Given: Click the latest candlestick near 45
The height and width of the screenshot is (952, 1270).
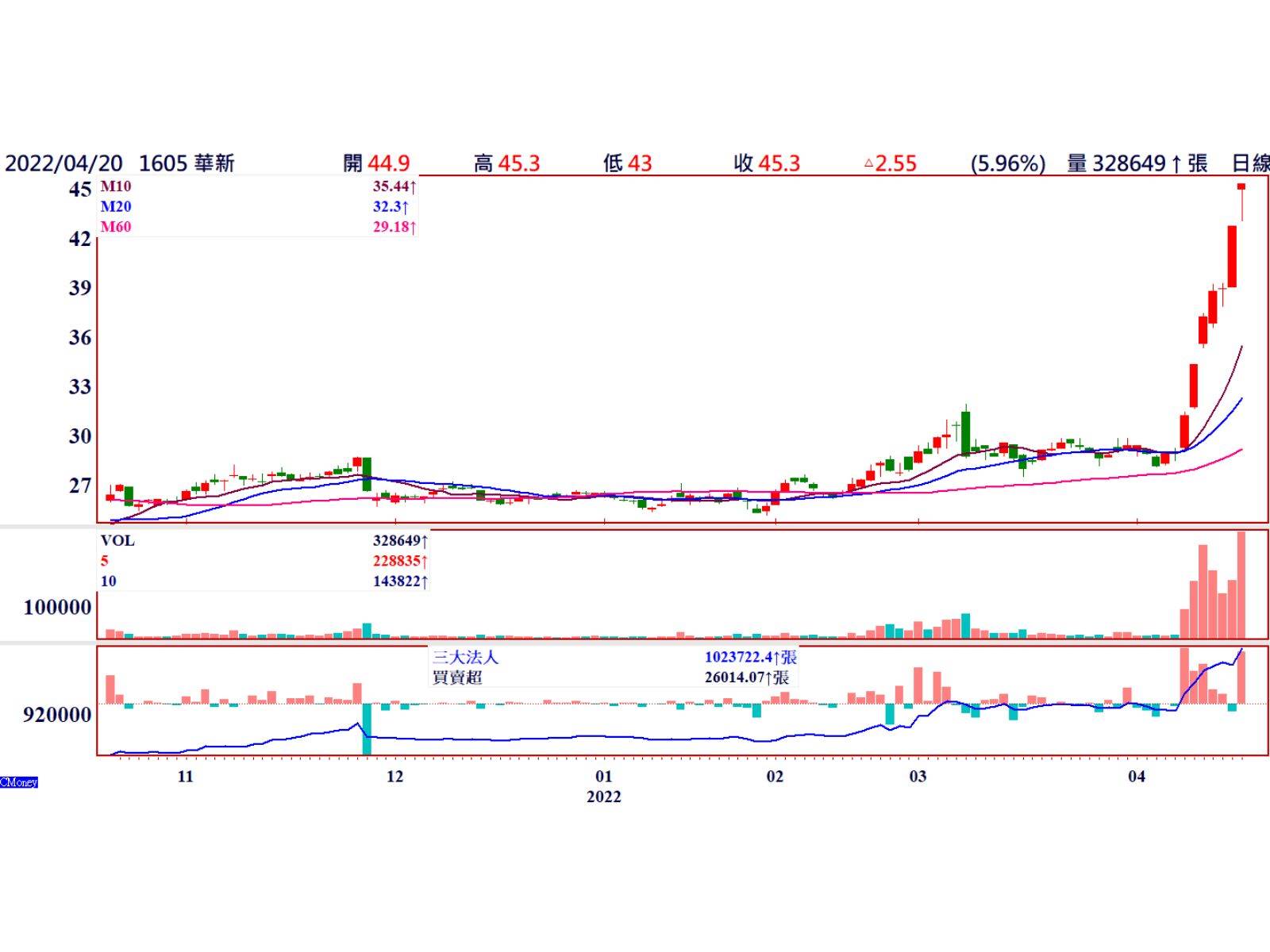Looking at the screenshot, I should [x=1241, y=187].
